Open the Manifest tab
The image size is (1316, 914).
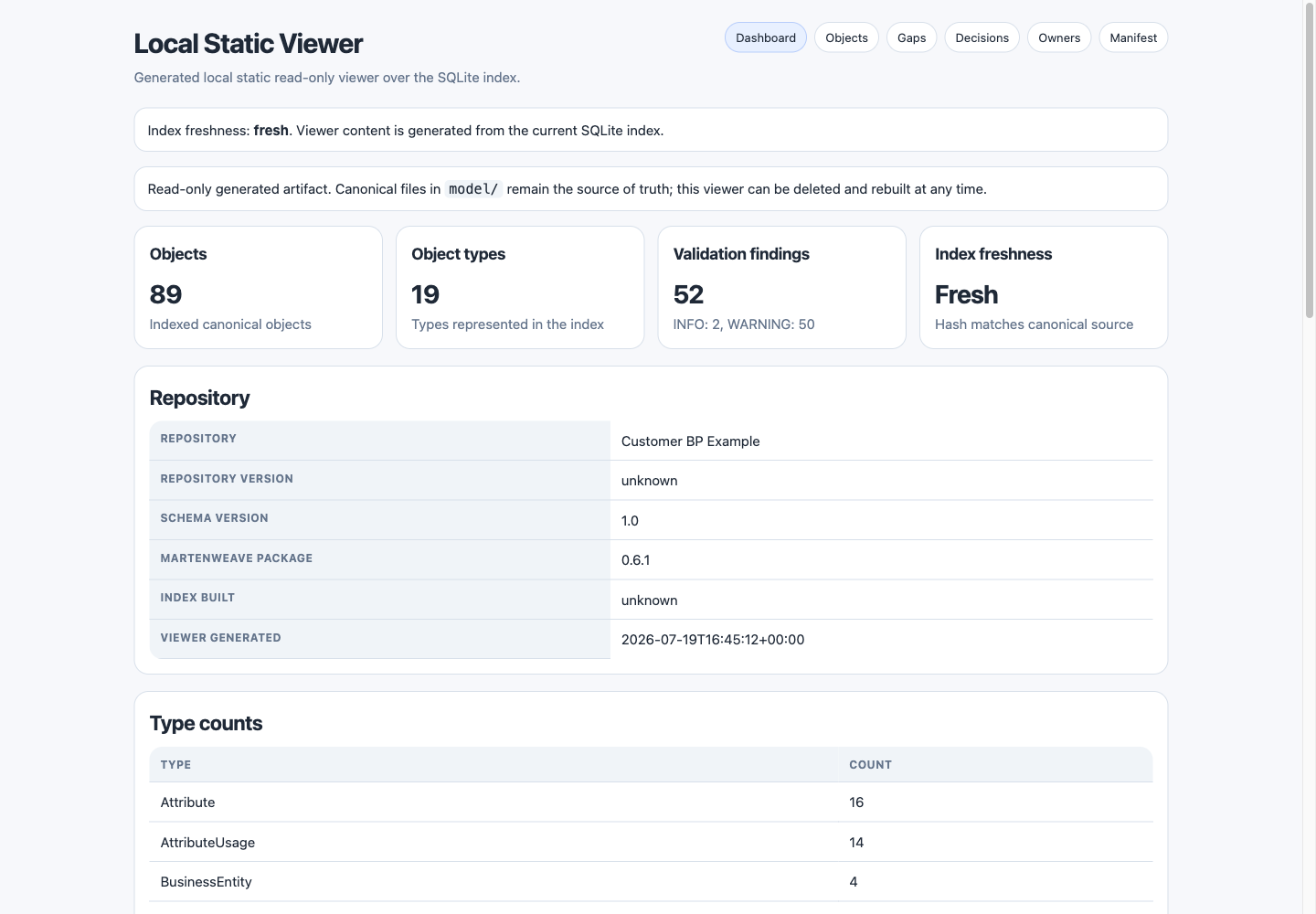(1133, 37)
